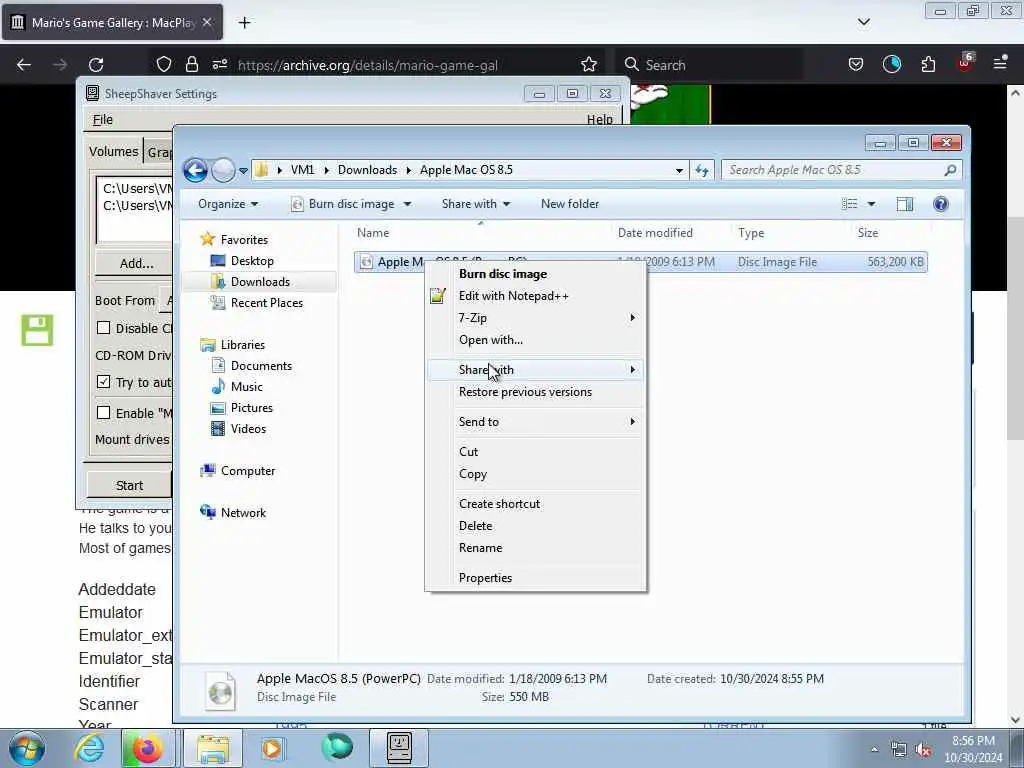
Task: Click Explorer Back navigation arrow
Action: [195, 170]
